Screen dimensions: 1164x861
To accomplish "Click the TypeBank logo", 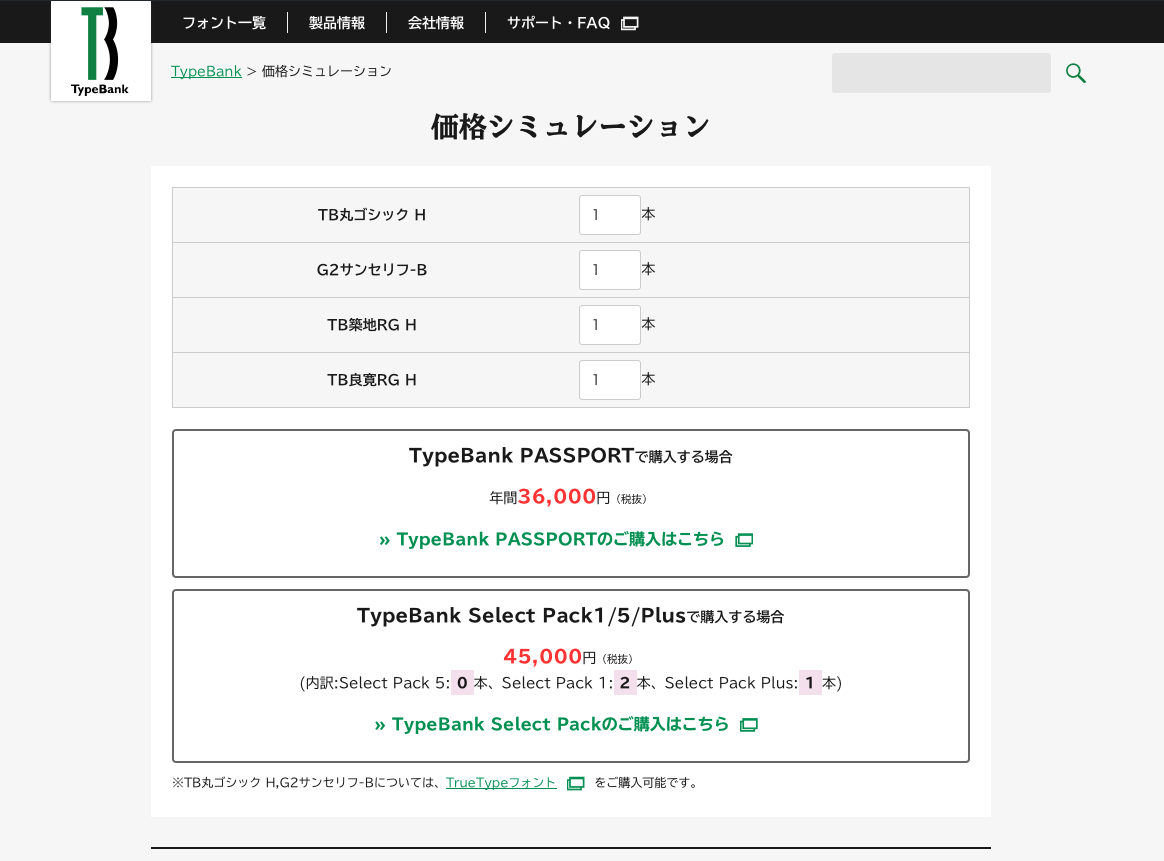I will (101, 50).
